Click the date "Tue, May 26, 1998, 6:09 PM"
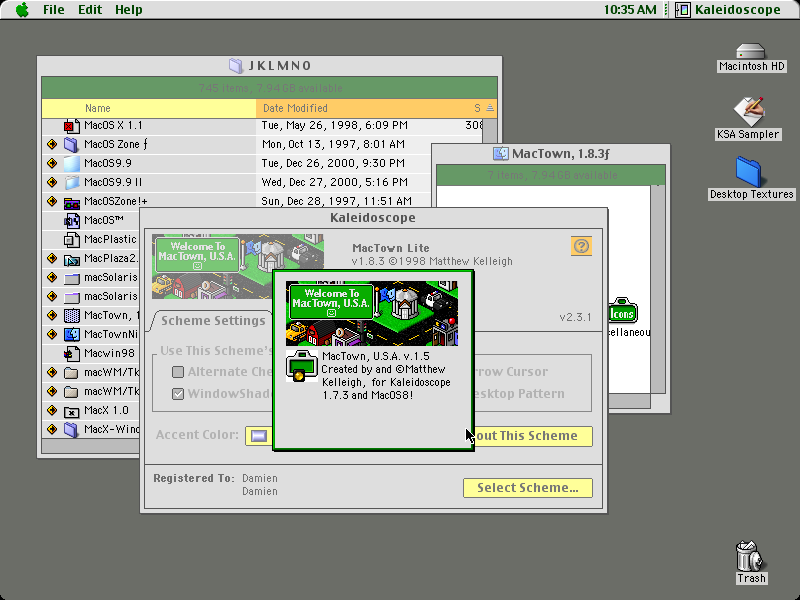 (x=335, y=126)
